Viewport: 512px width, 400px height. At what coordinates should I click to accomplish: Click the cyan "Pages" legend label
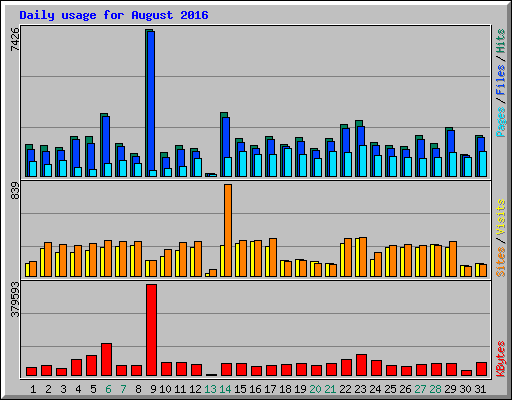pos(500,122)
